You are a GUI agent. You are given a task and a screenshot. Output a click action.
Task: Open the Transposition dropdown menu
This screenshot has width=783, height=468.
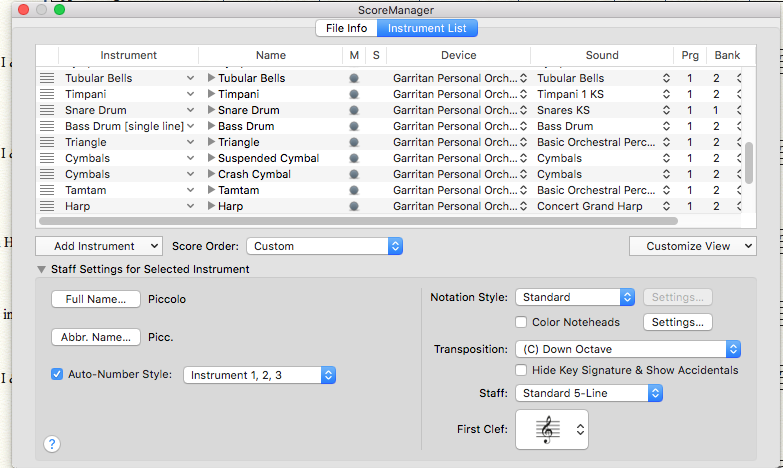[628, 349]
